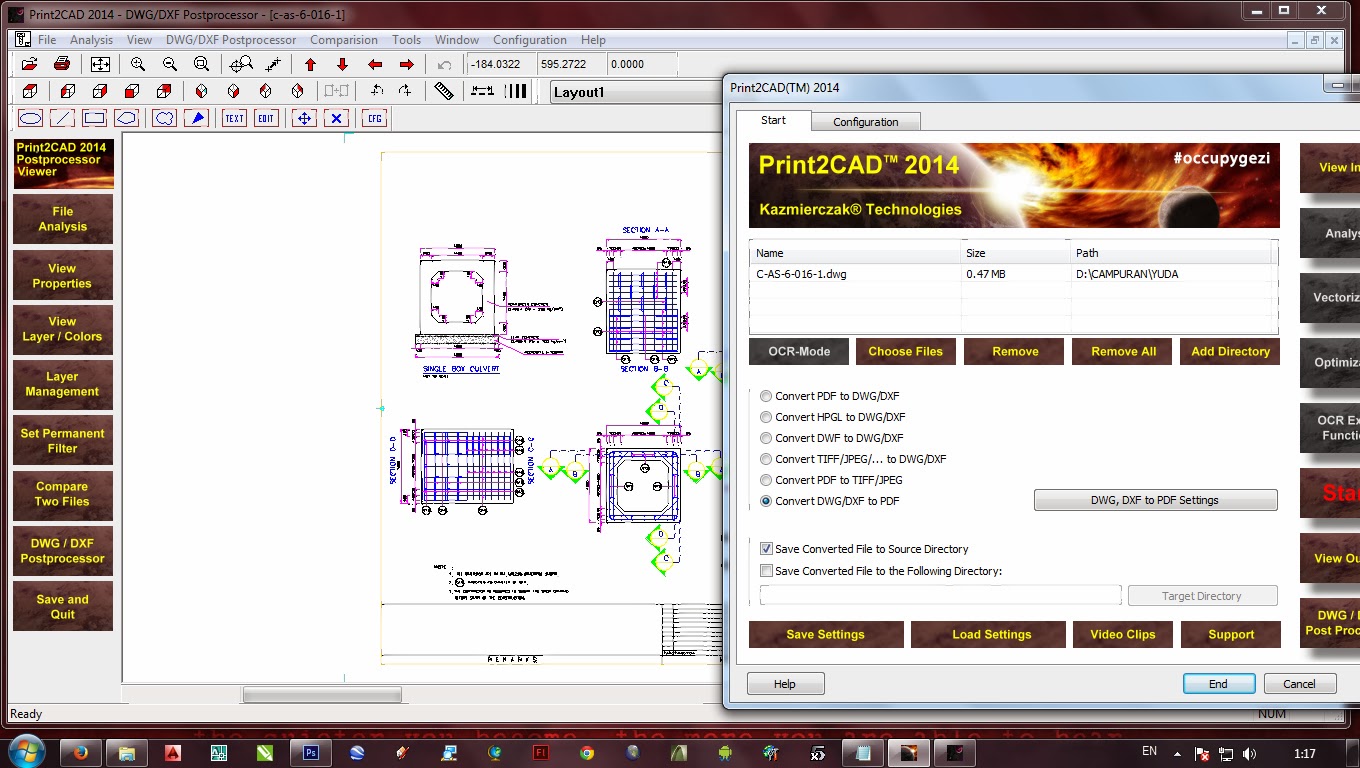Select the line drawing tool
The image size is (1360, 768).
[62, 118]
